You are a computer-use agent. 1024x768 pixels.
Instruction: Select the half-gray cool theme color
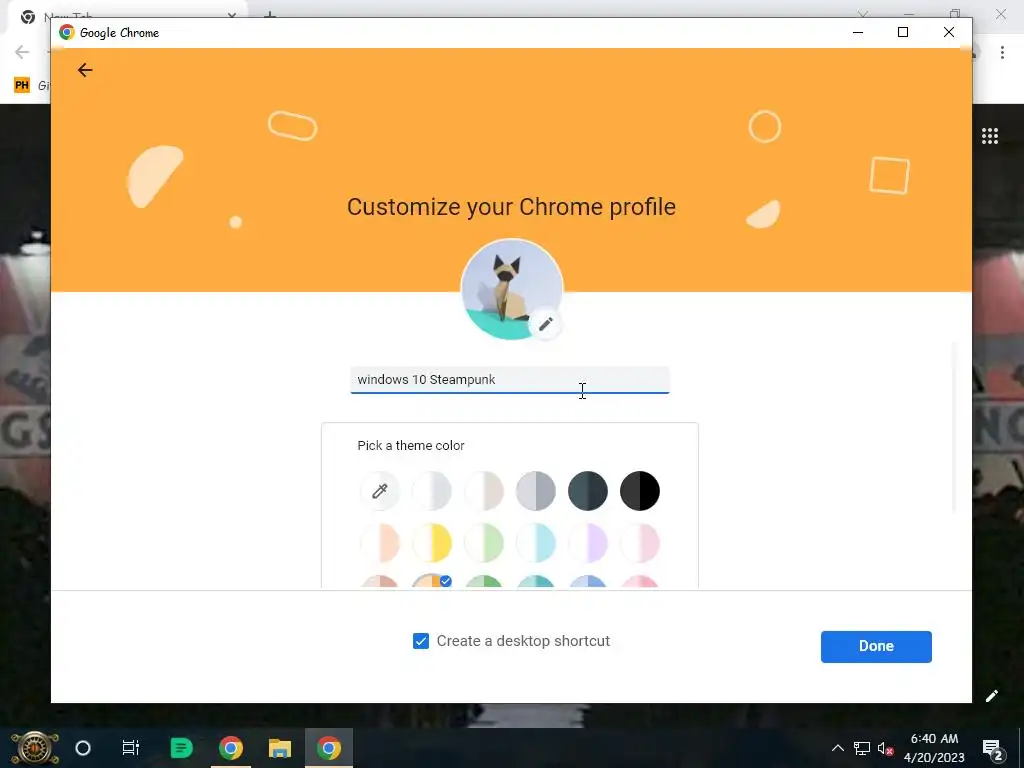[536, 490]
